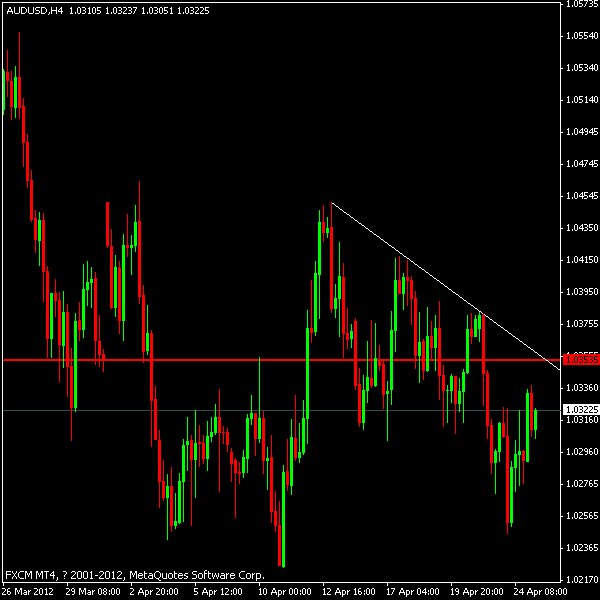Click the 1.04150 price scale value
Image resolution: width=600 pixels, height=600 pixels.
pyautogui.click(x=582, y=260)
